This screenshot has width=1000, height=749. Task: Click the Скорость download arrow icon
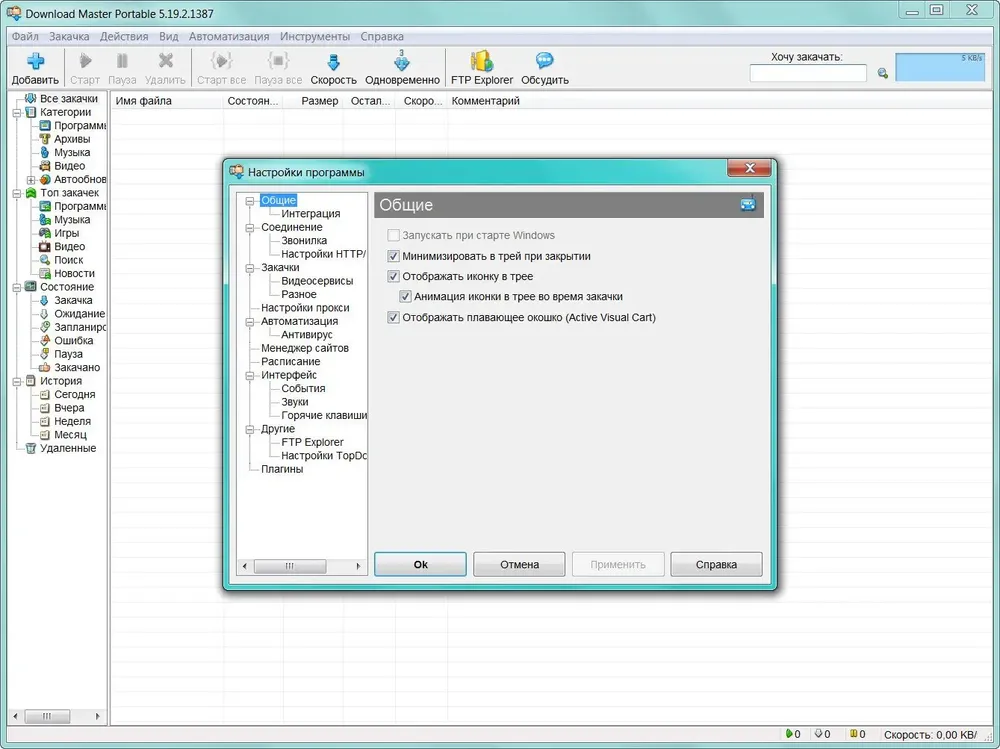tap(334, 62)
